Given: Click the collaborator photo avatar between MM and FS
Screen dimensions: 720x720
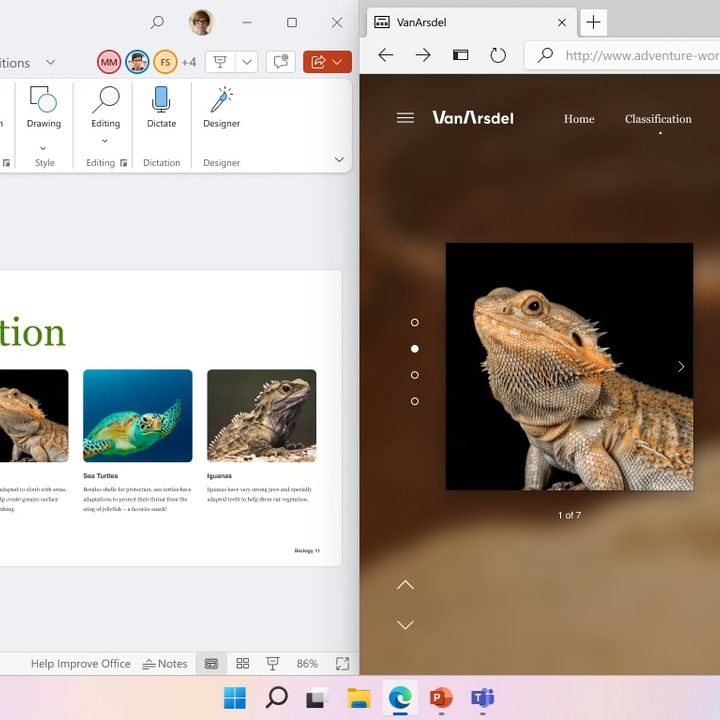Looking at the screenshot, I should [137, 62].
